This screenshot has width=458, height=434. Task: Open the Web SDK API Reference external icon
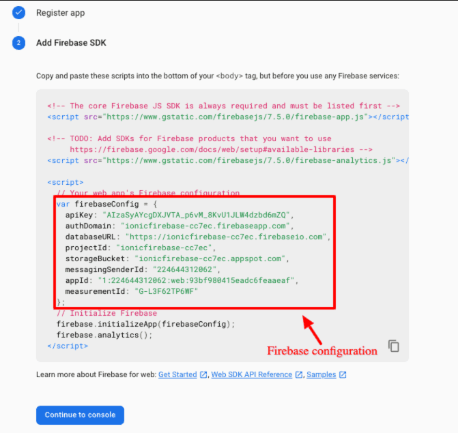299,375
